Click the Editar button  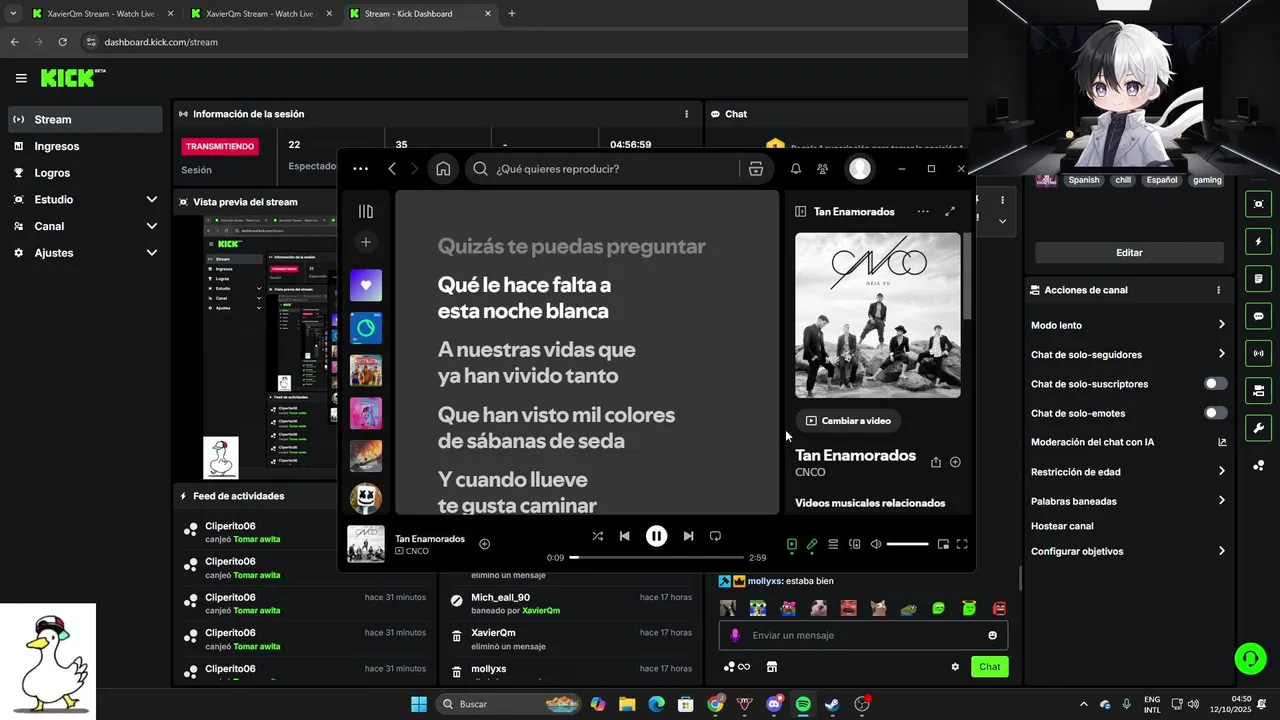[1129, 253]
